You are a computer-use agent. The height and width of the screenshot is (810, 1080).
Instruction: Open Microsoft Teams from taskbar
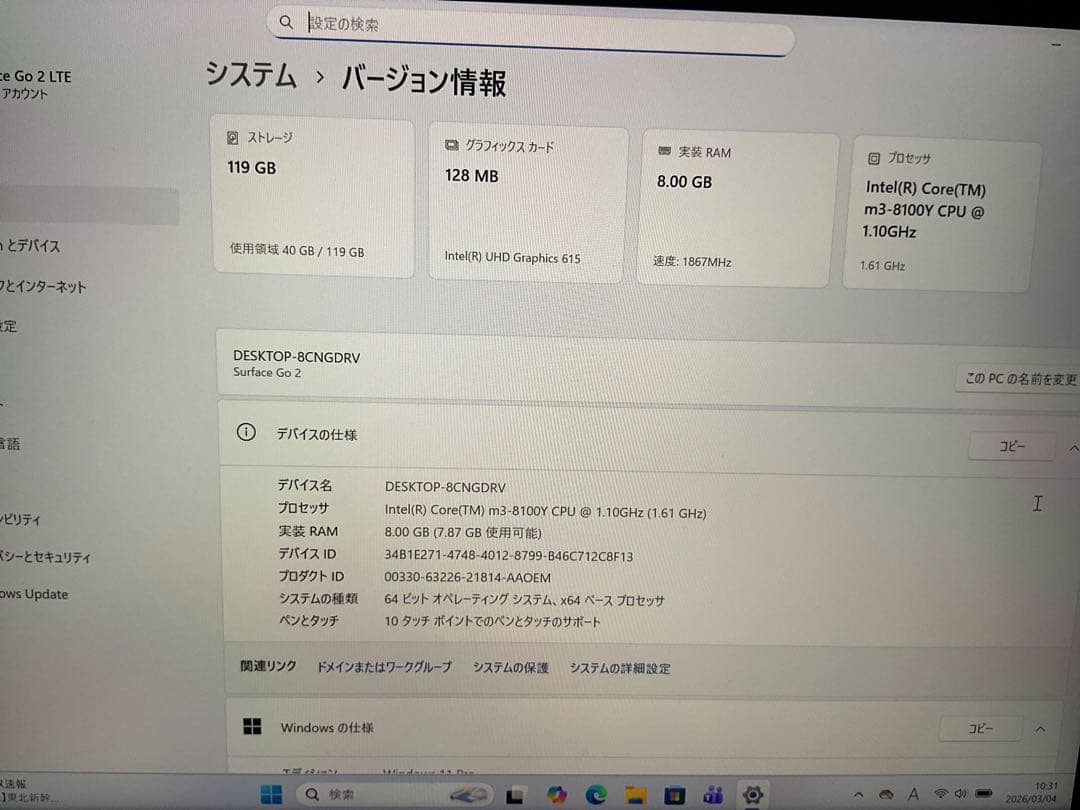(713, 796)
